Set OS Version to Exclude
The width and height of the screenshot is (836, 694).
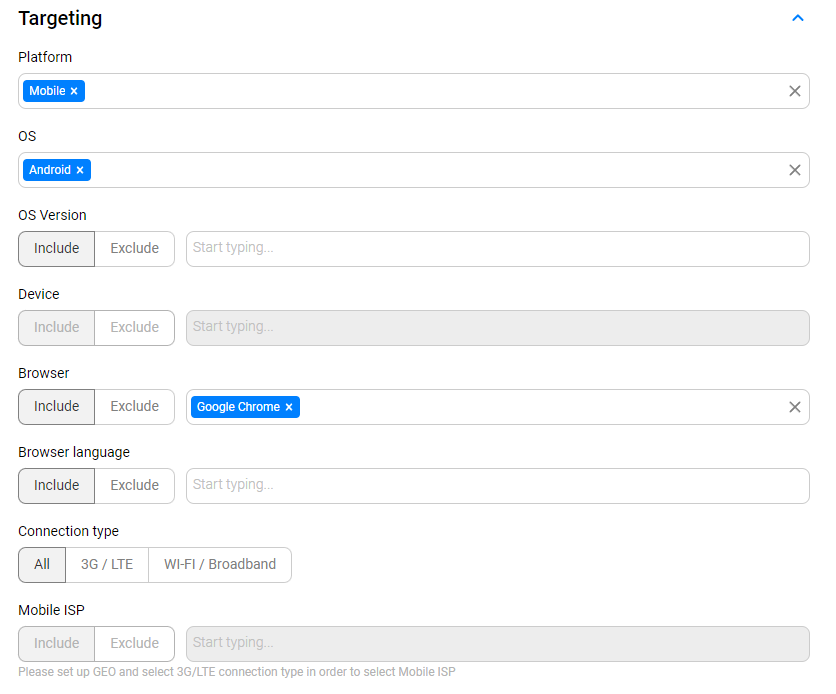click(x=134, y=249)
